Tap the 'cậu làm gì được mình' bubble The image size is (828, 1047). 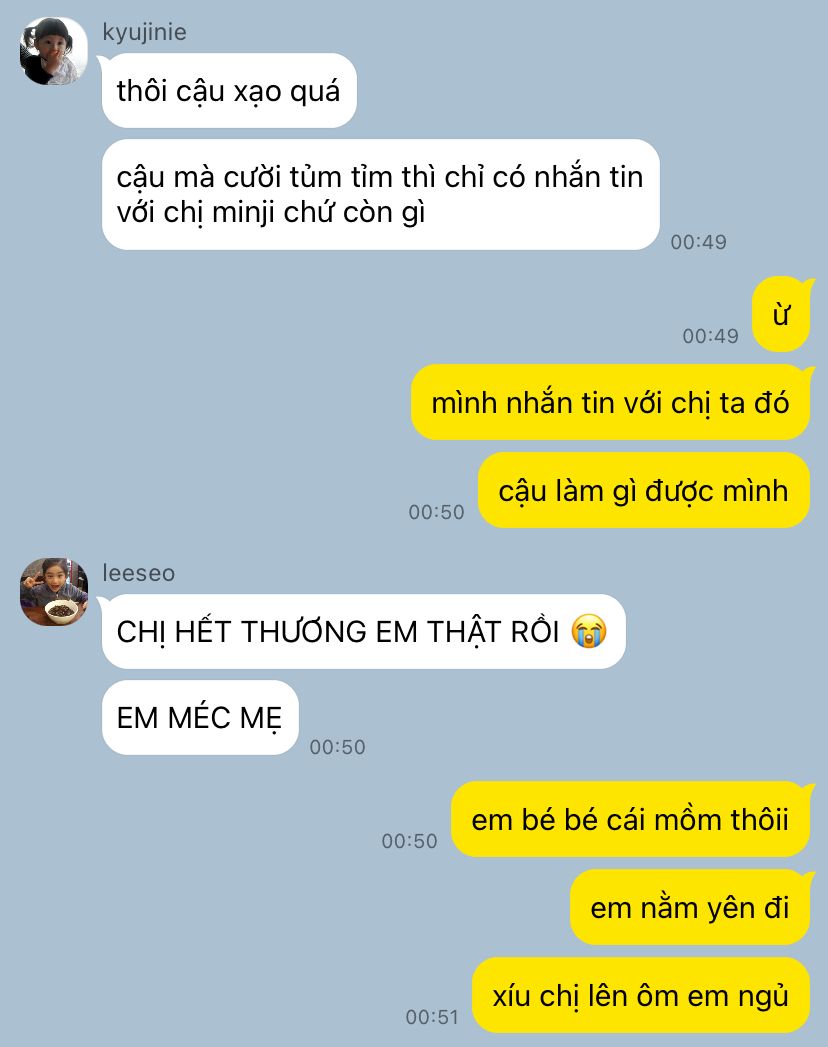coord(644,491)
